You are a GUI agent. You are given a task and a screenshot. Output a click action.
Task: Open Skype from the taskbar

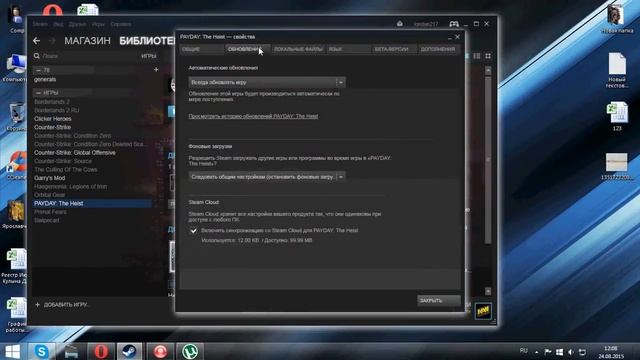[41, 351]
